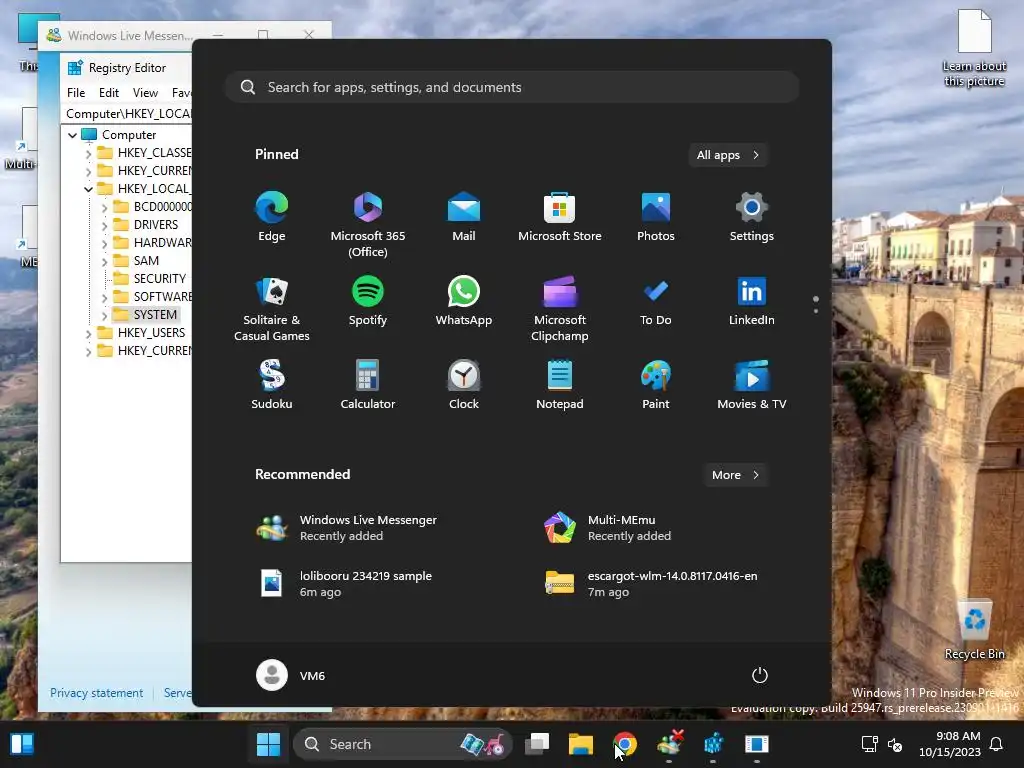This screenshot has width=1024, height=768.
Task: Open the Mail app
Action: [x=464, y=217]
